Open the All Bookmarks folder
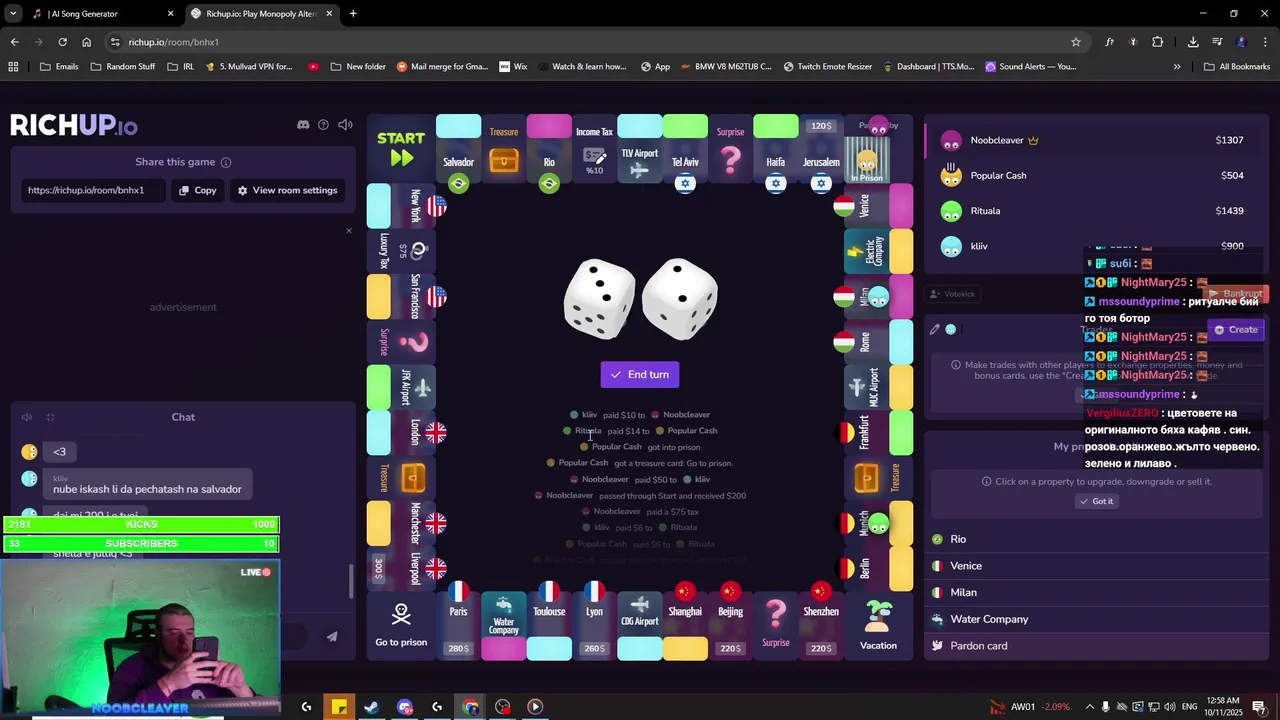 [1237, 67]
